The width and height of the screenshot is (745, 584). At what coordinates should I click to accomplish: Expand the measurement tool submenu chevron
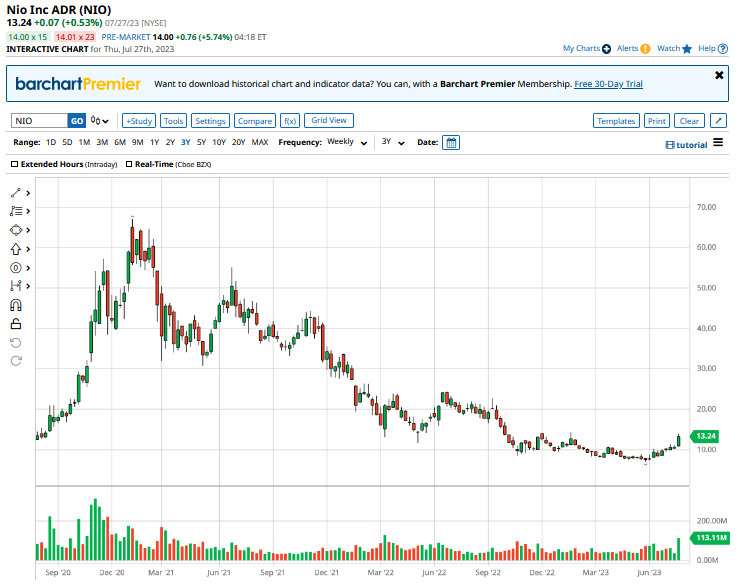tap(28, 286)
